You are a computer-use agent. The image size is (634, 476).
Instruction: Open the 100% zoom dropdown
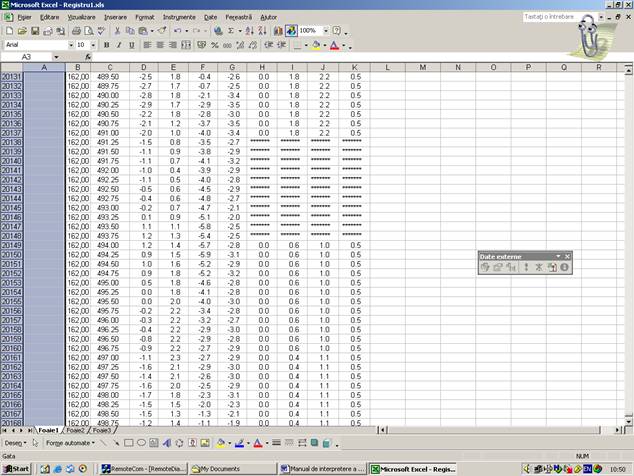coord(324,31)
